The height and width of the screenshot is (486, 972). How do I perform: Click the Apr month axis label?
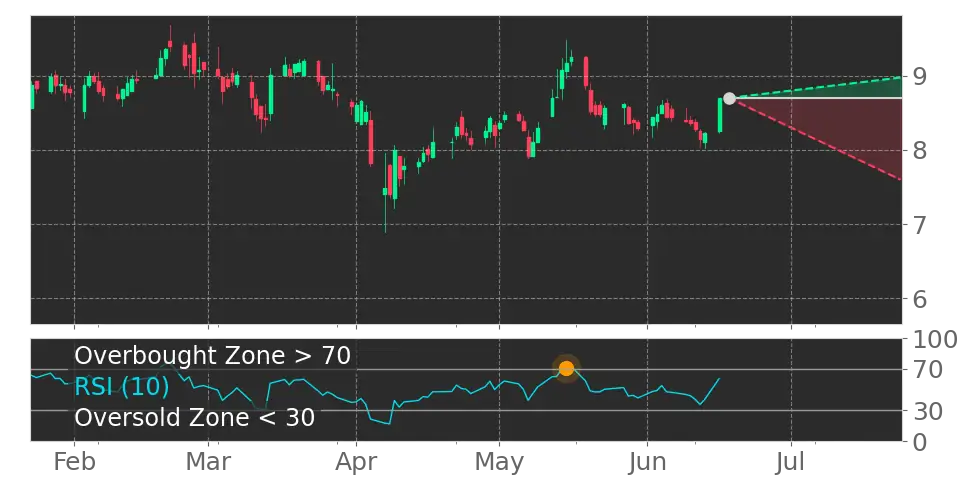click(x=356, y=463)
